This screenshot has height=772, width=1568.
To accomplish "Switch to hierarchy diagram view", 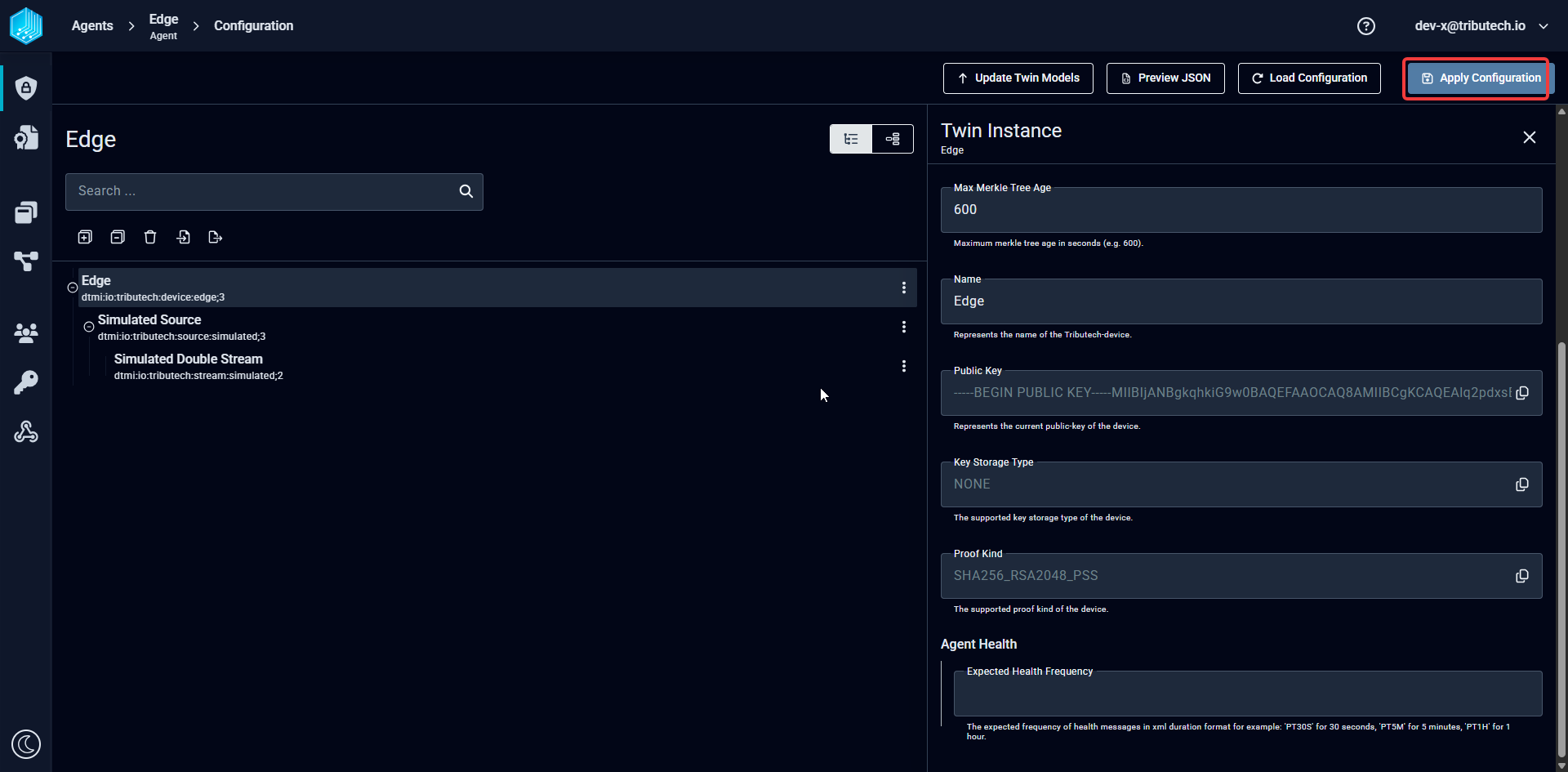I will click(x=893, y=139).
